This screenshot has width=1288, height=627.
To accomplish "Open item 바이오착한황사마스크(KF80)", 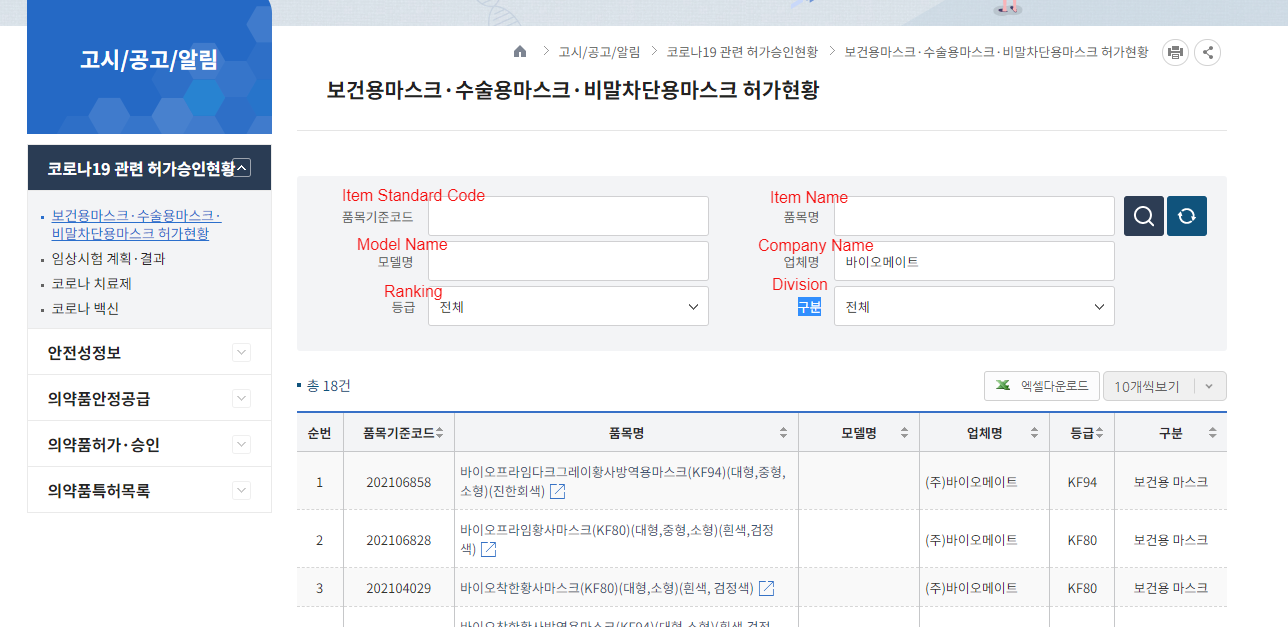I will 607,588.
